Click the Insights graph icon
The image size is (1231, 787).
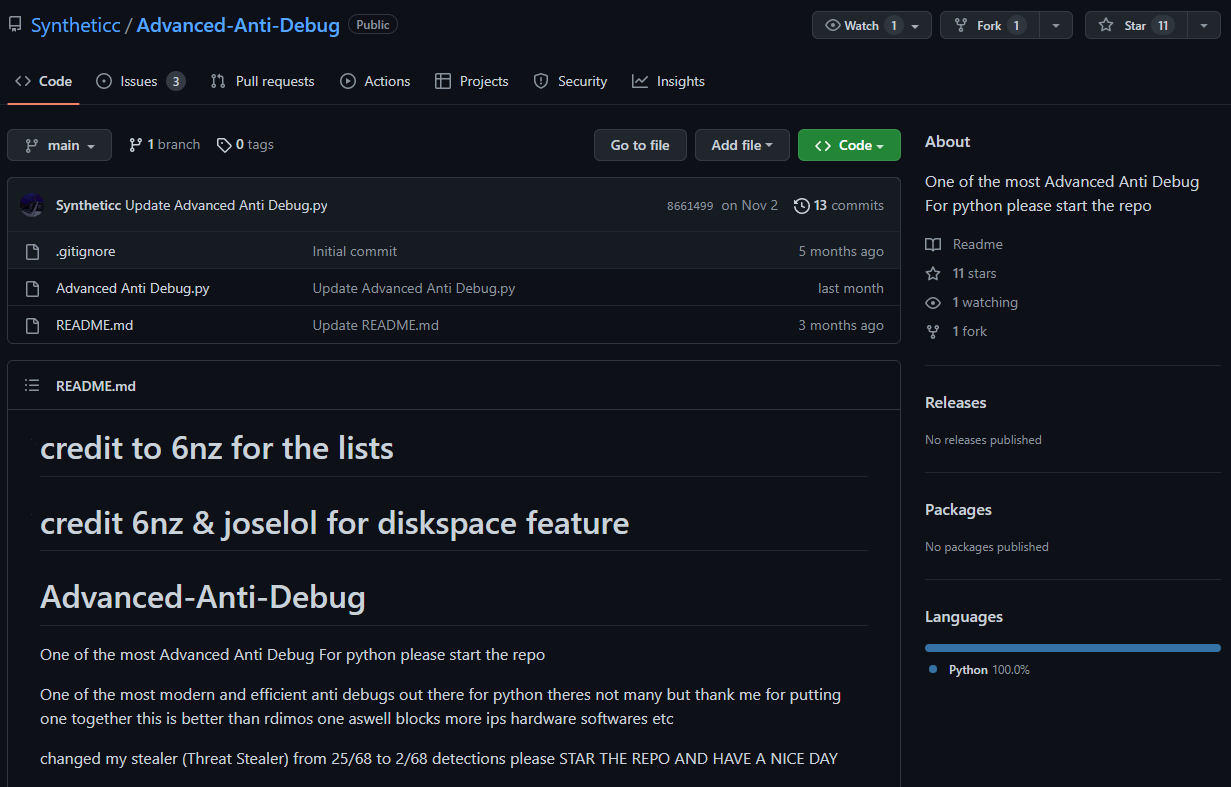tap(640, 81)
